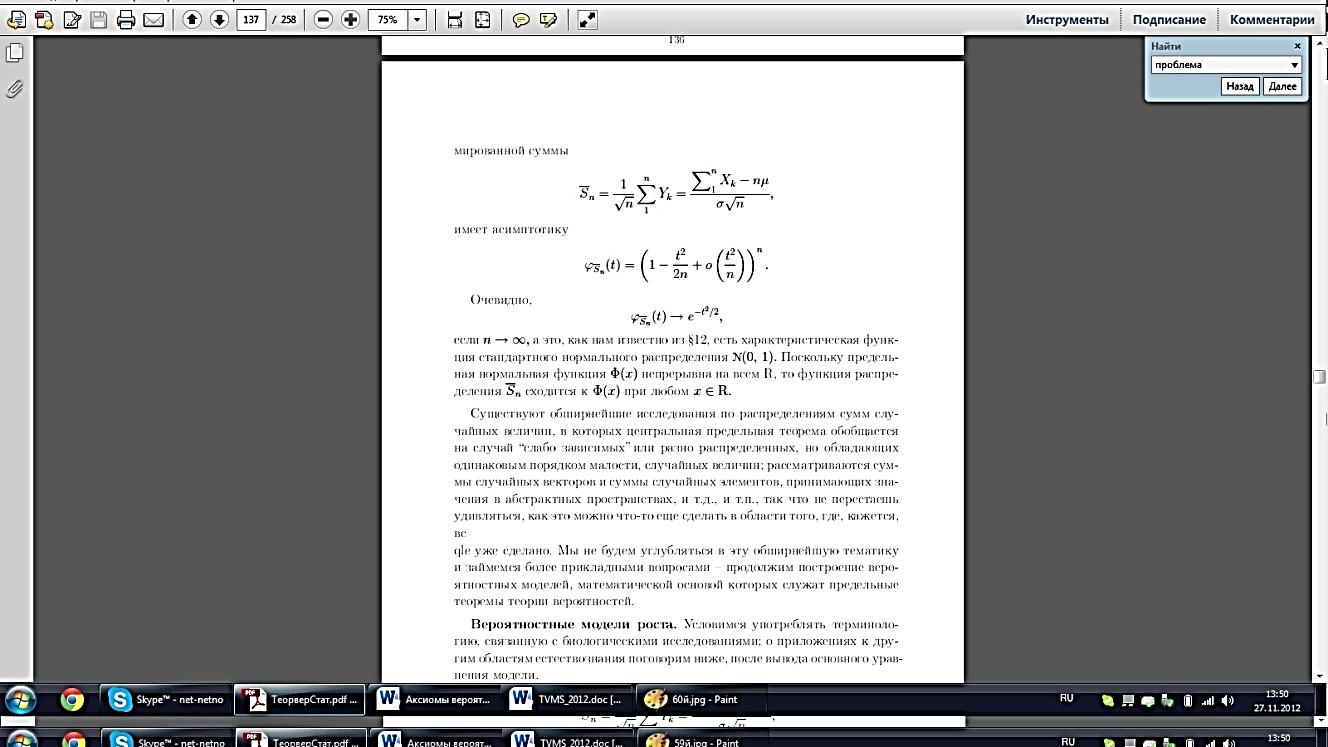The height and width of the screenshot is (747, 1328).
Task: Close the Найти search box
Action: click(1297, 46)
